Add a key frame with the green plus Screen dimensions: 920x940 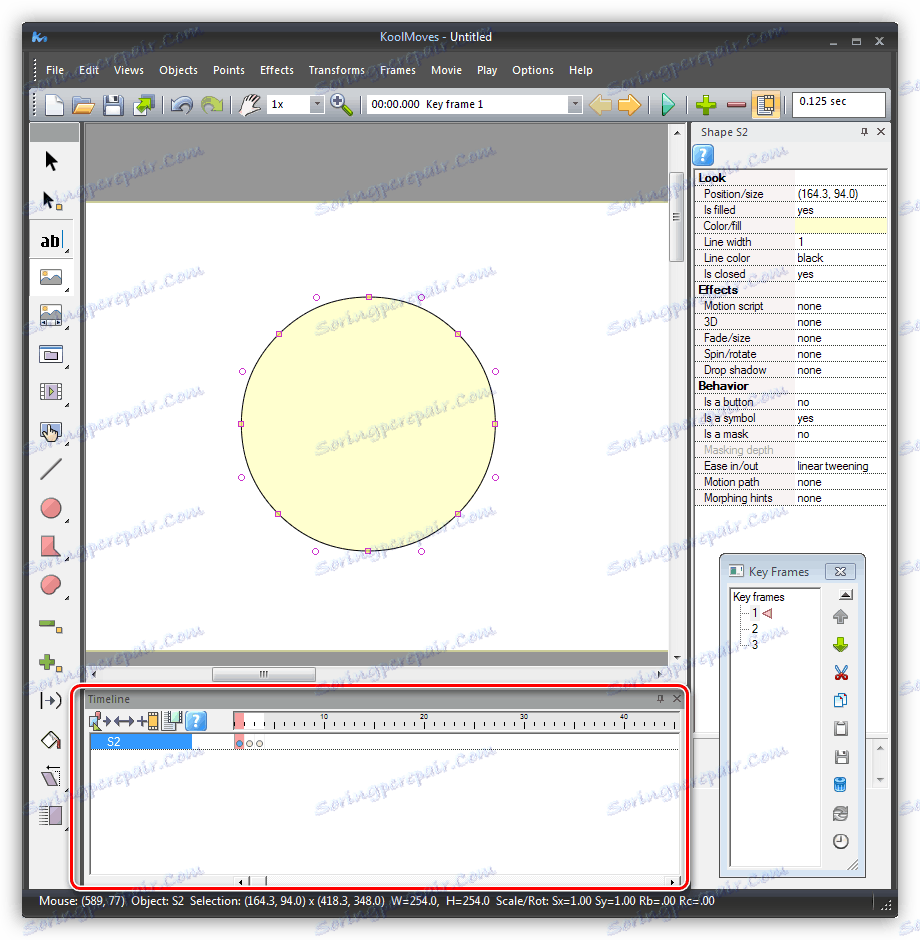[x=706, y=105]
